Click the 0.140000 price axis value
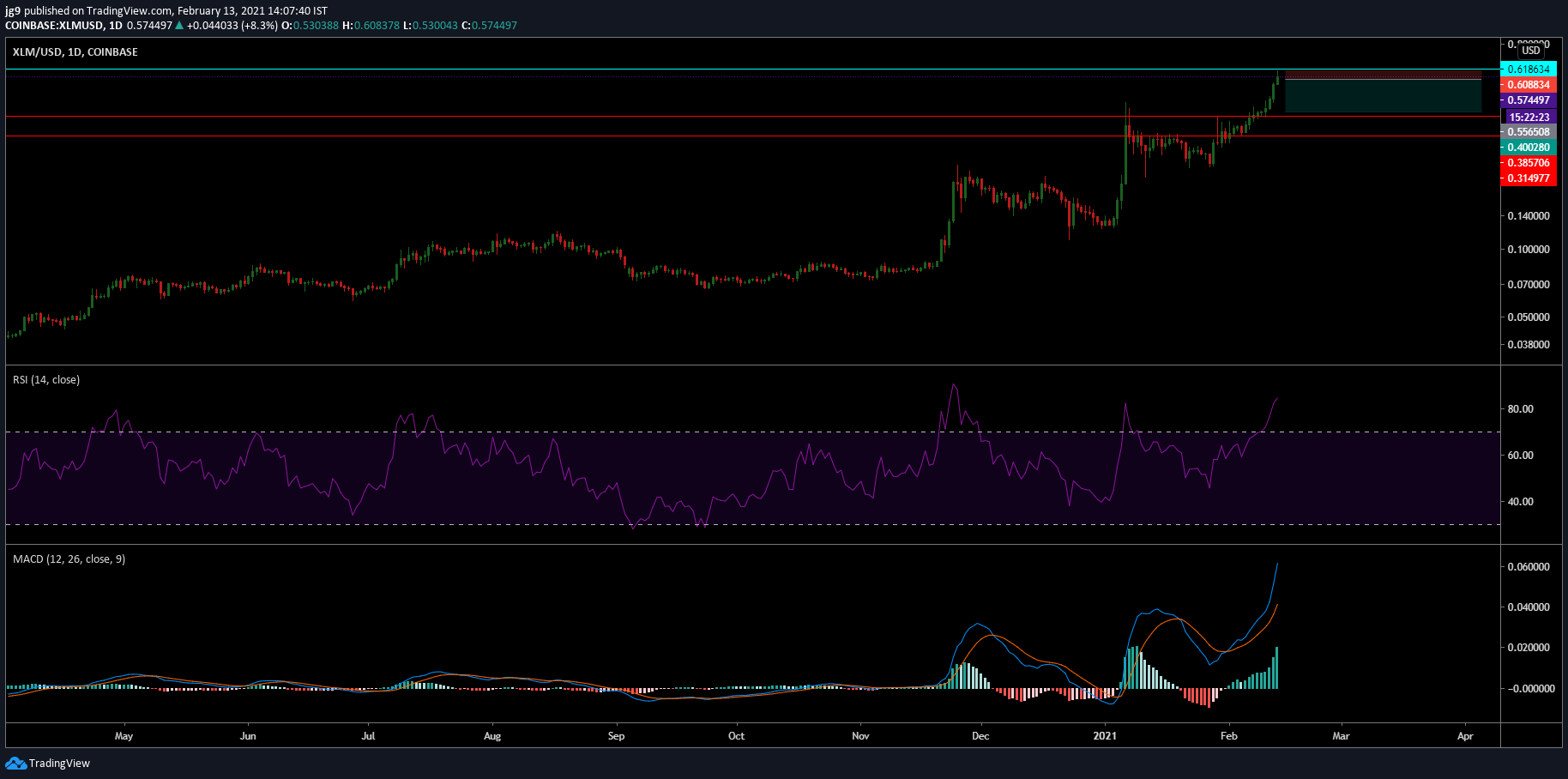Image resolution: width=1568 pixels, height=779 pixels. point(1529,216)
